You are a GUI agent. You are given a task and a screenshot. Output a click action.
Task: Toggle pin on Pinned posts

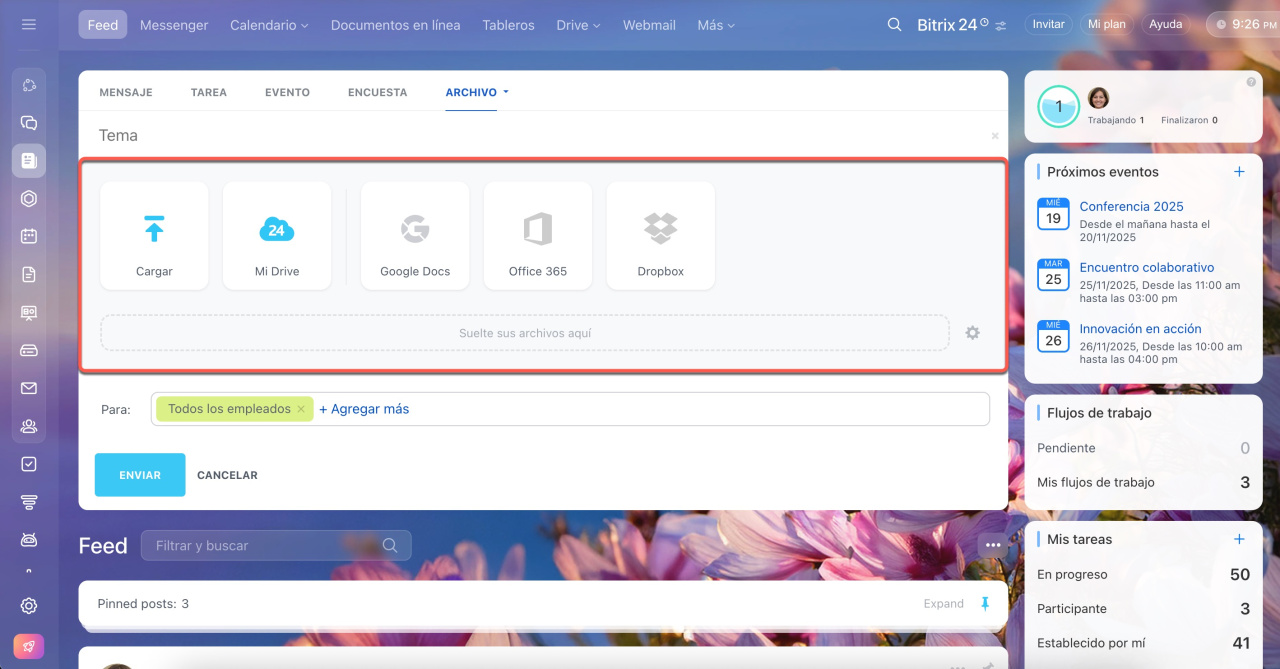point(985,604)
